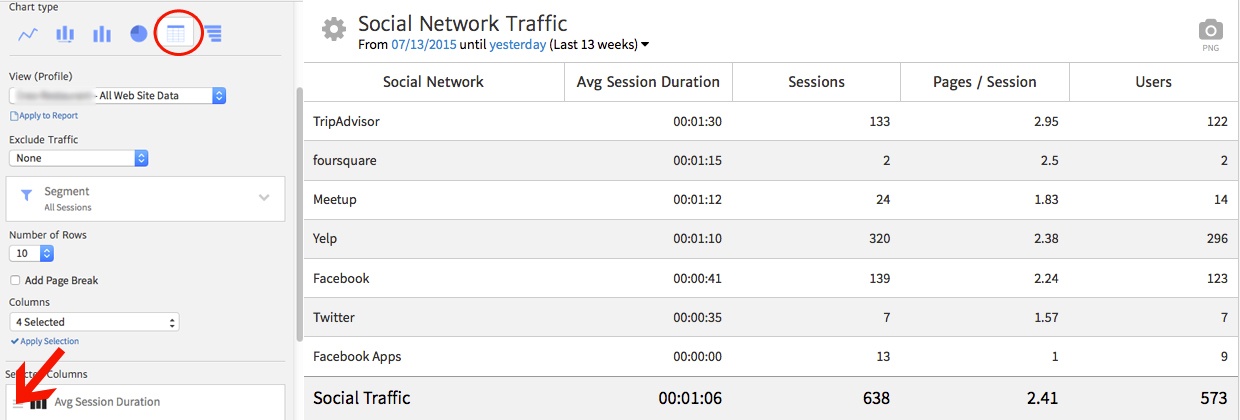Sort by the Sessions column header
This screenshot has width=1240, height=420.
point(816,82)
